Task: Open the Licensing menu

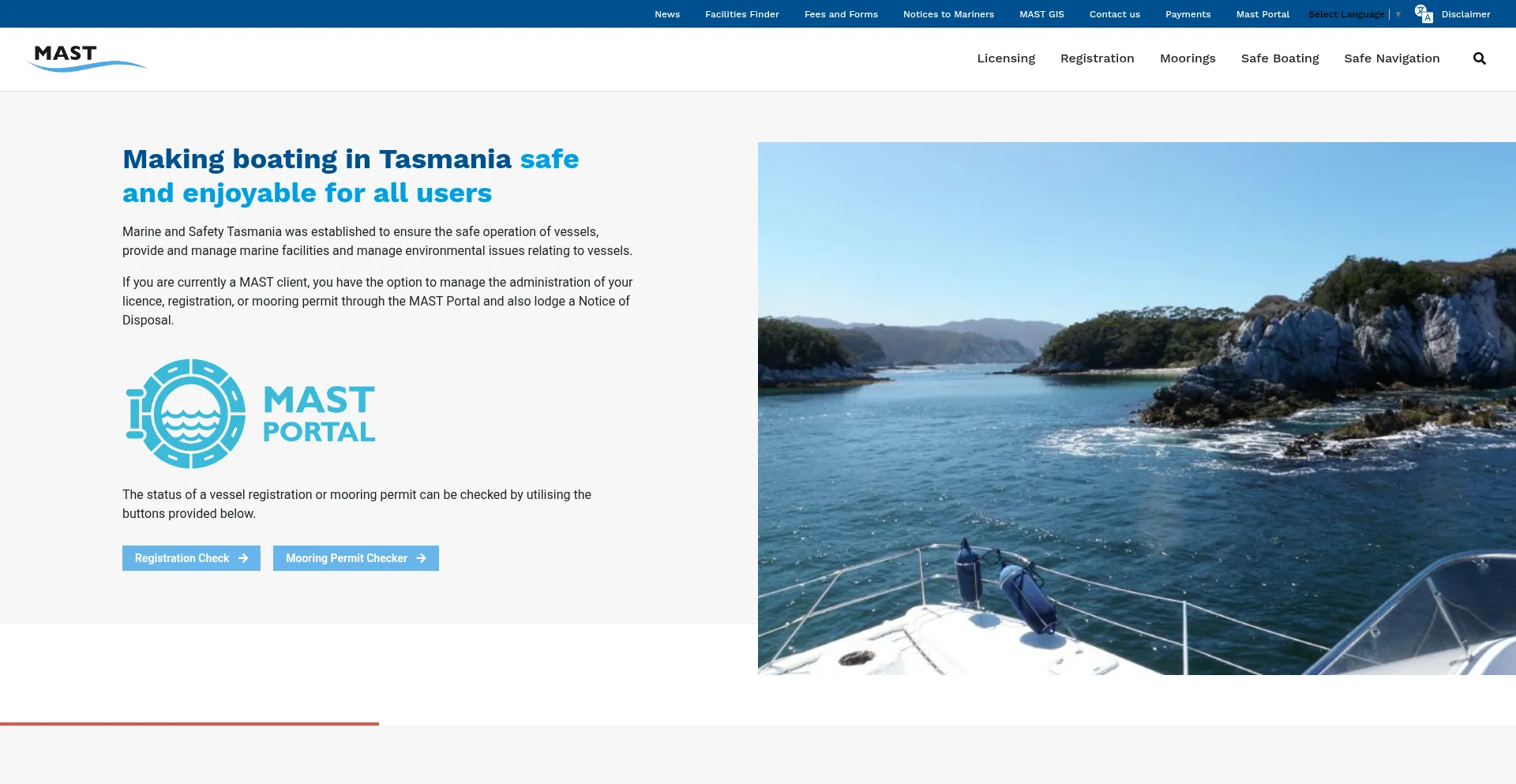Action: point(1006,58)
